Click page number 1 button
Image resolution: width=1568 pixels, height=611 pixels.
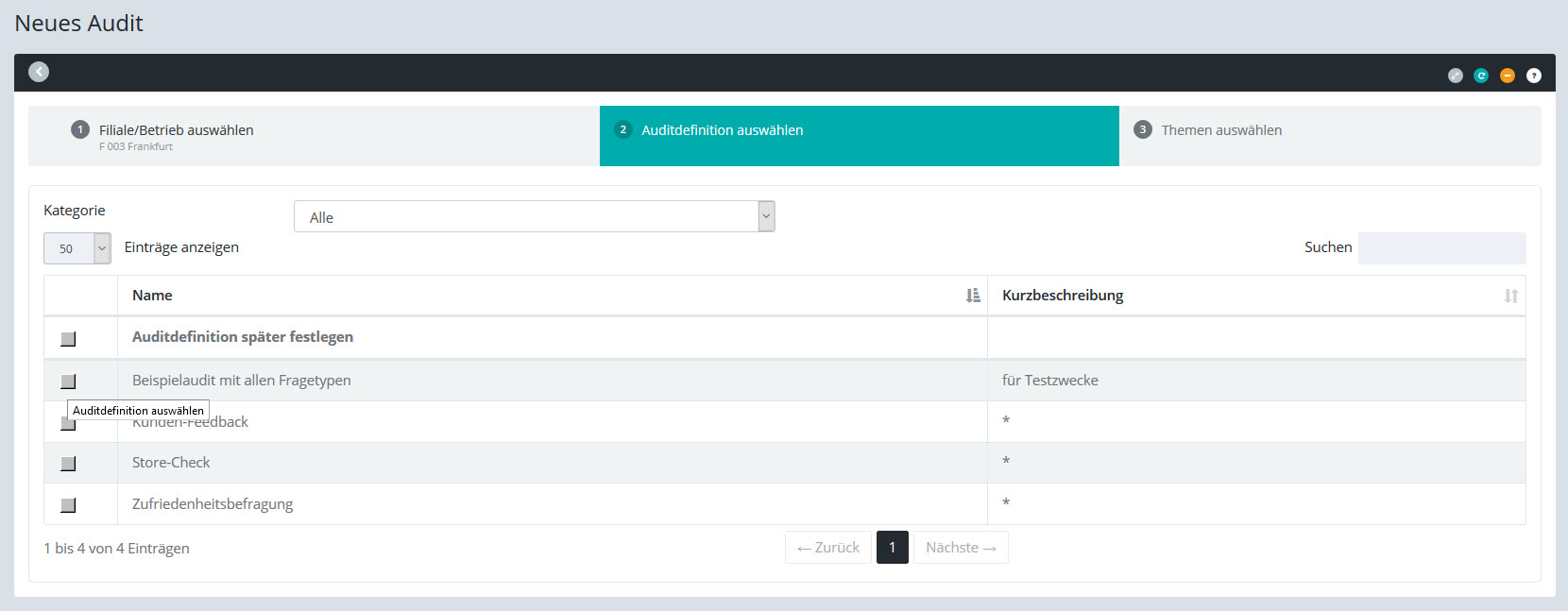point(892,548)
